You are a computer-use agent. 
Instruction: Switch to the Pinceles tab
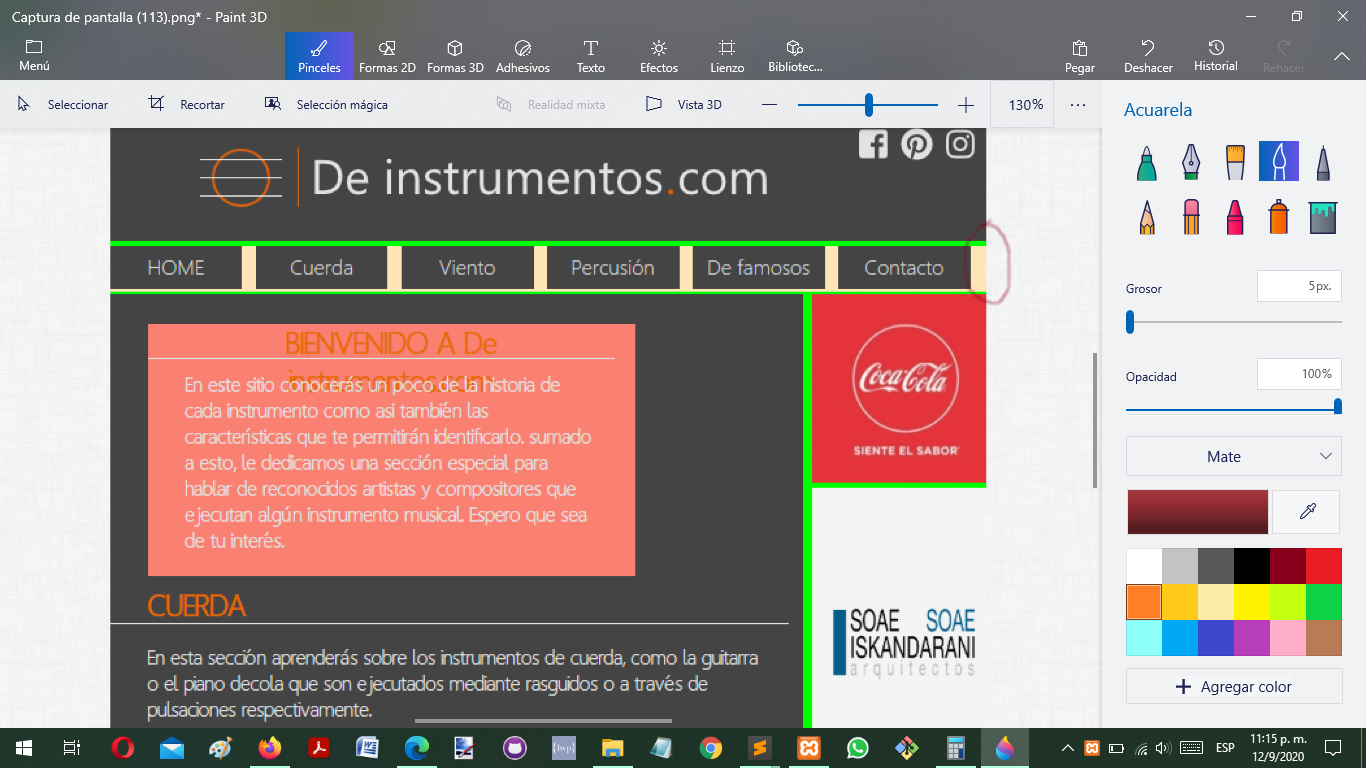point(319,56)
